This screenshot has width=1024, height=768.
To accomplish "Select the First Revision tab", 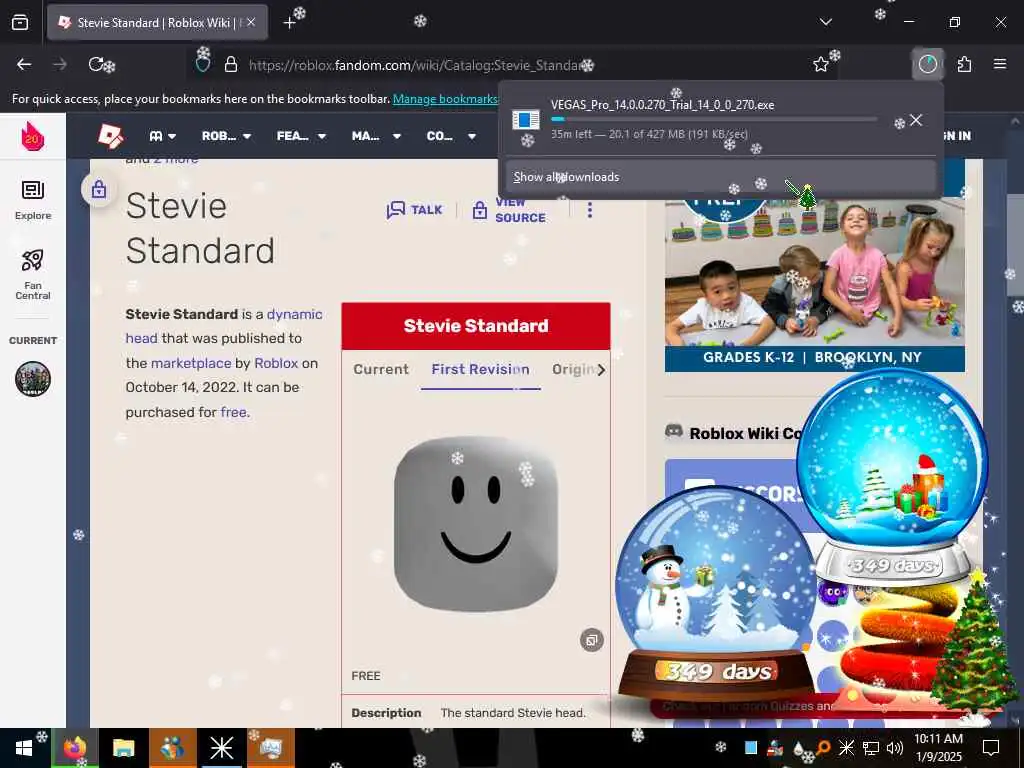I will pos(481,369).
